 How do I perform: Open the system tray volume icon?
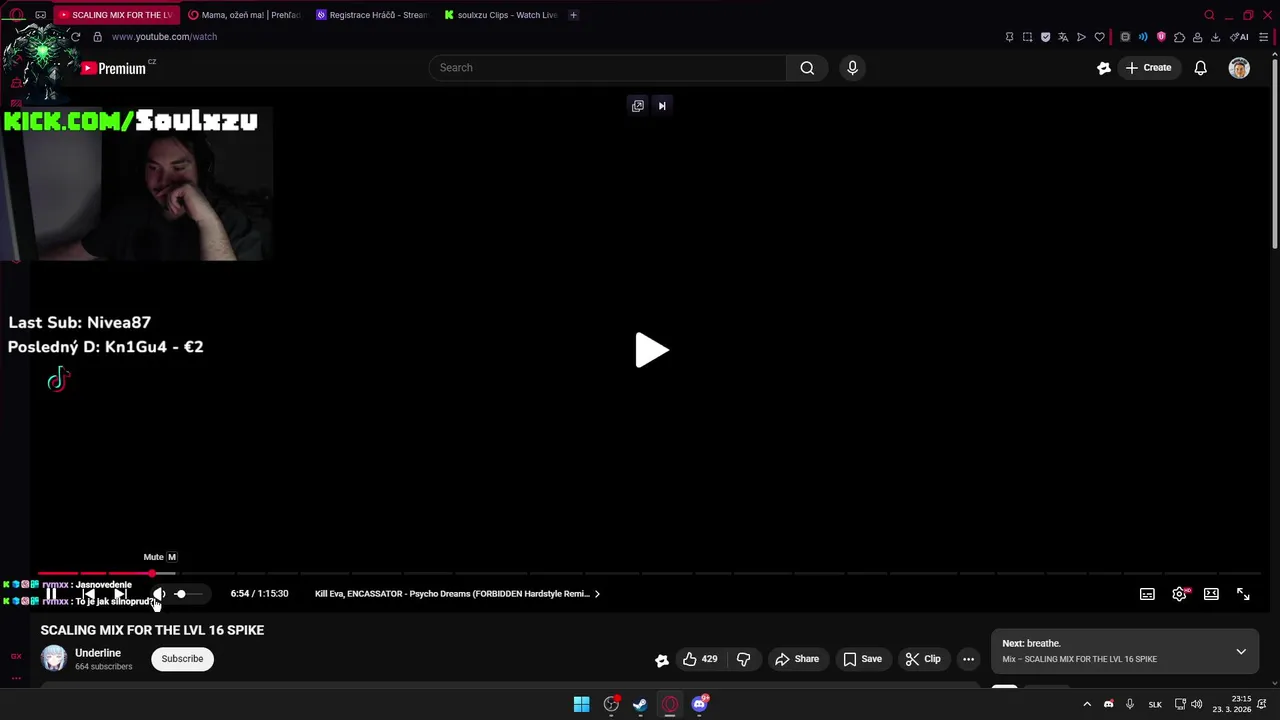[x=1196, y=704]
